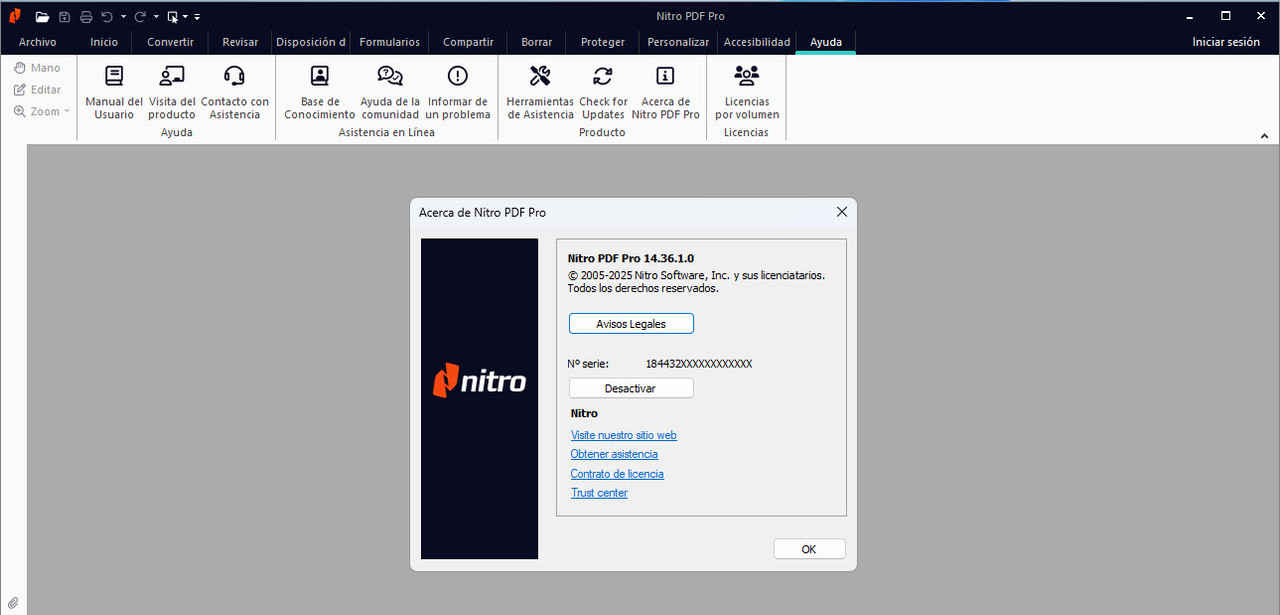Open Base de Conocimiento

[x=320, y=92]
